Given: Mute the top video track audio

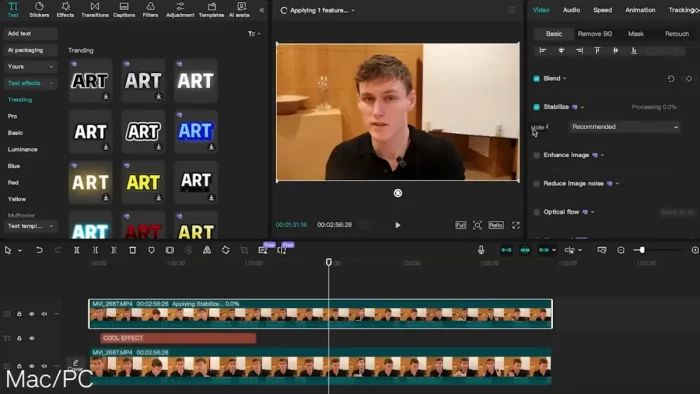Looking at the screenshot, I should 44,314.
